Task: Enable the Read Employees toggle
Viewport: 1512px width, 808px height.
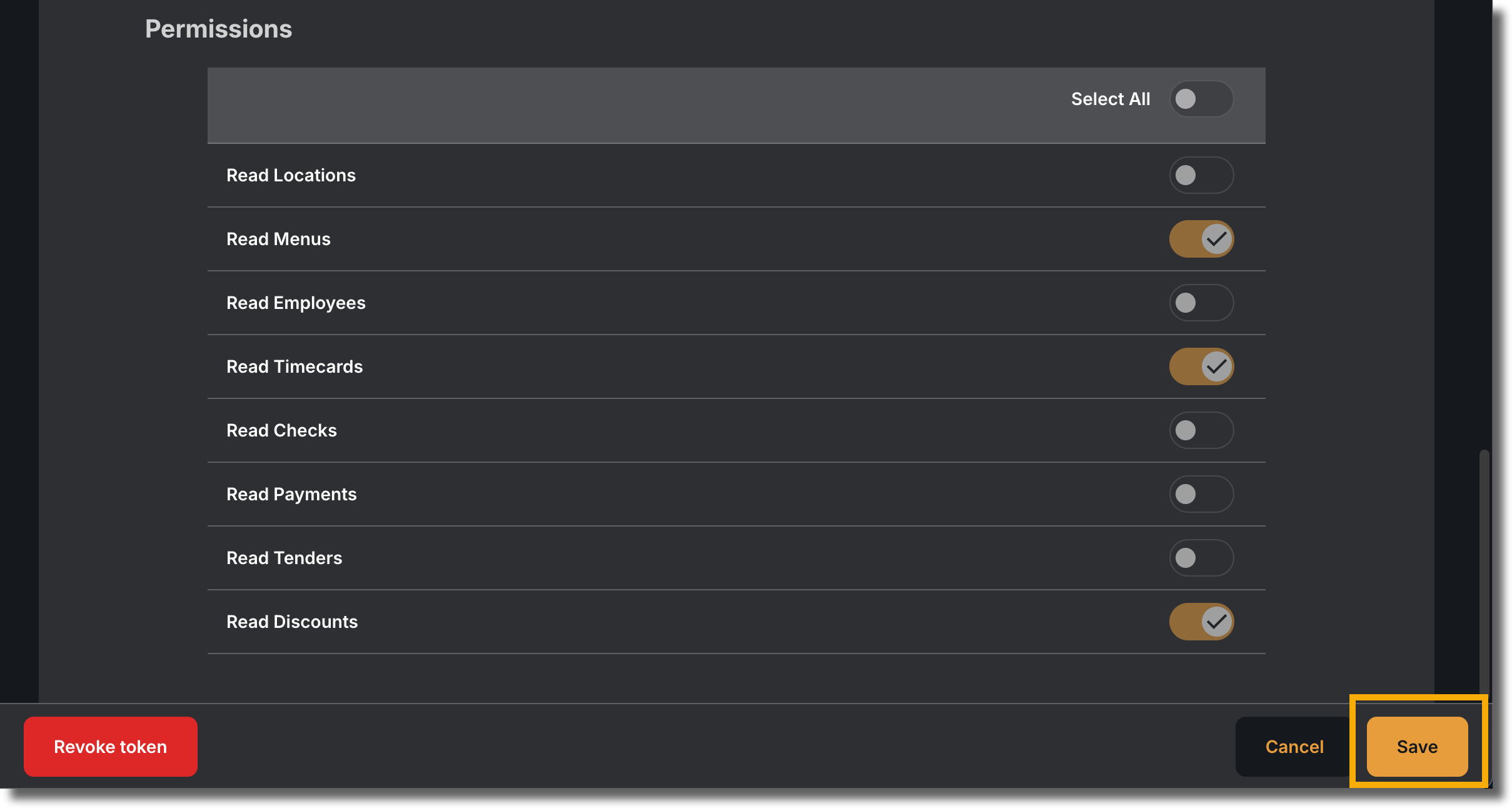Action: coord(1201,303)
